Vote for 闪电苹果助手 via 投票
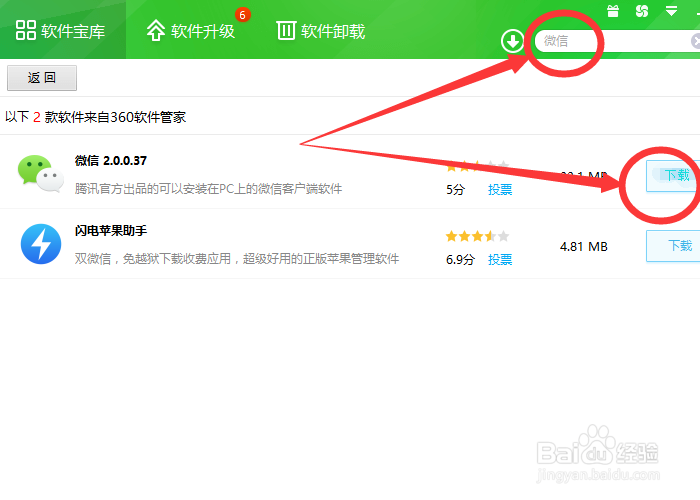Screen dimensions: 700x500 coord(500,259)
